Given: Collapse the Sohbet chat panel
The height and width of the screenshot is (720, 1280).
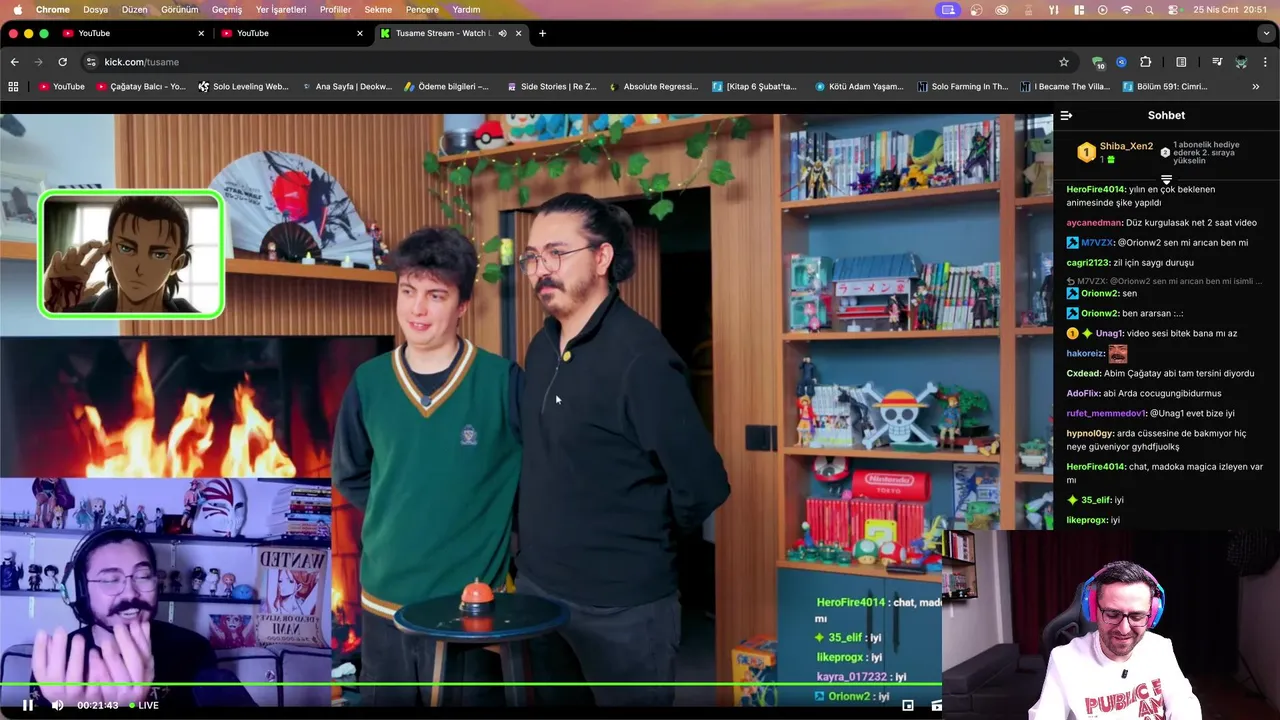Looking at the screenshot, I should pyautogui.click(x=1066, y=115).
